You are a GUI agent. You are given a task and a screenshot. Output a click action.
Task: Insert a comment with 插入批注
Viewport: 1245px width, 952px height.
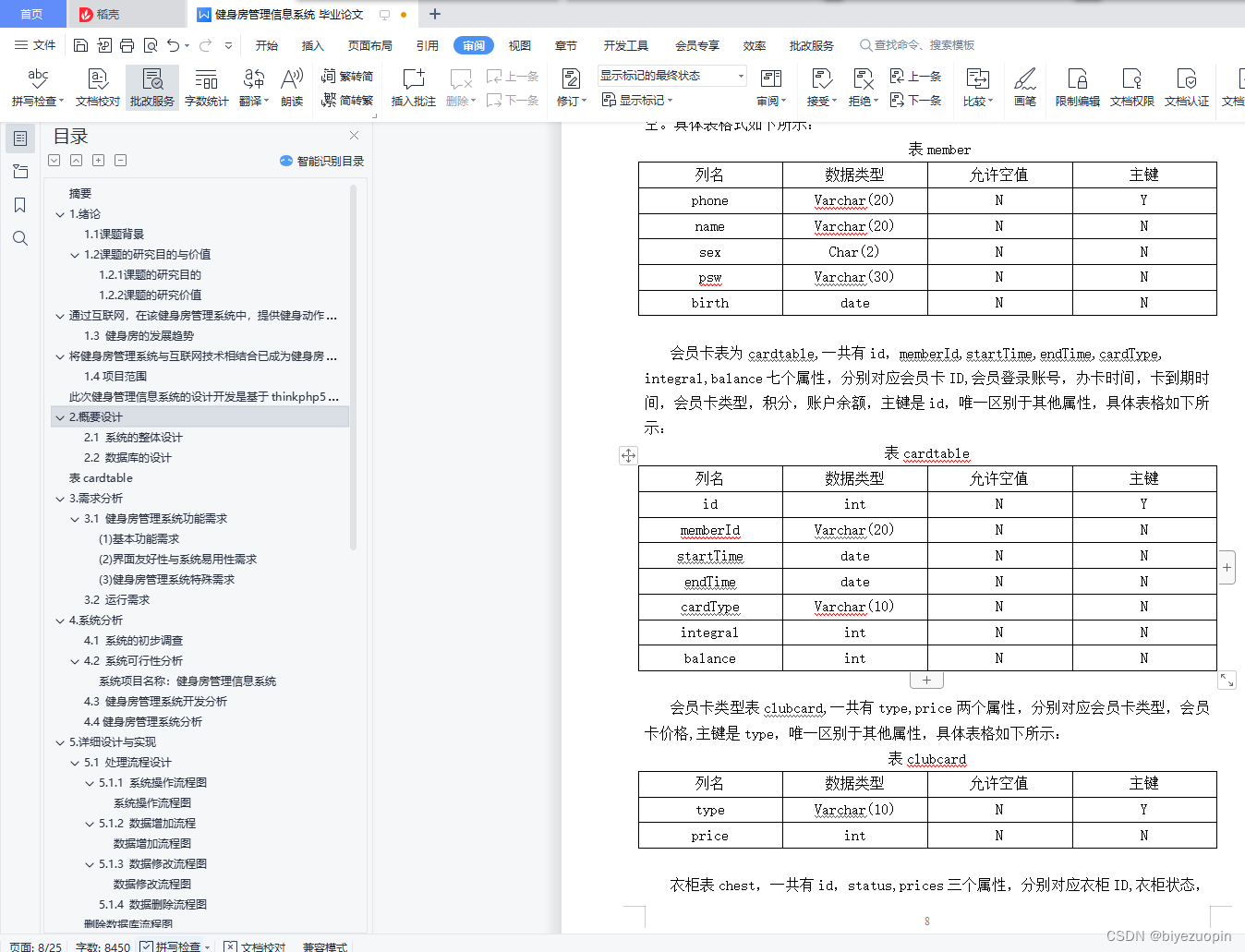coord(413,88)
